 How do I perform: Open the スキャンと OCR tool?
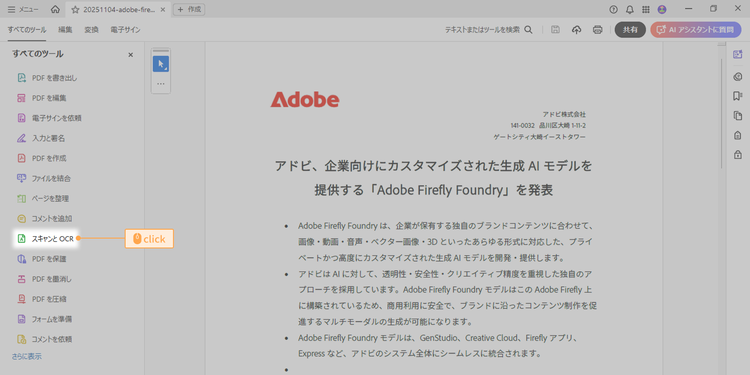click(x=45, y=239)
